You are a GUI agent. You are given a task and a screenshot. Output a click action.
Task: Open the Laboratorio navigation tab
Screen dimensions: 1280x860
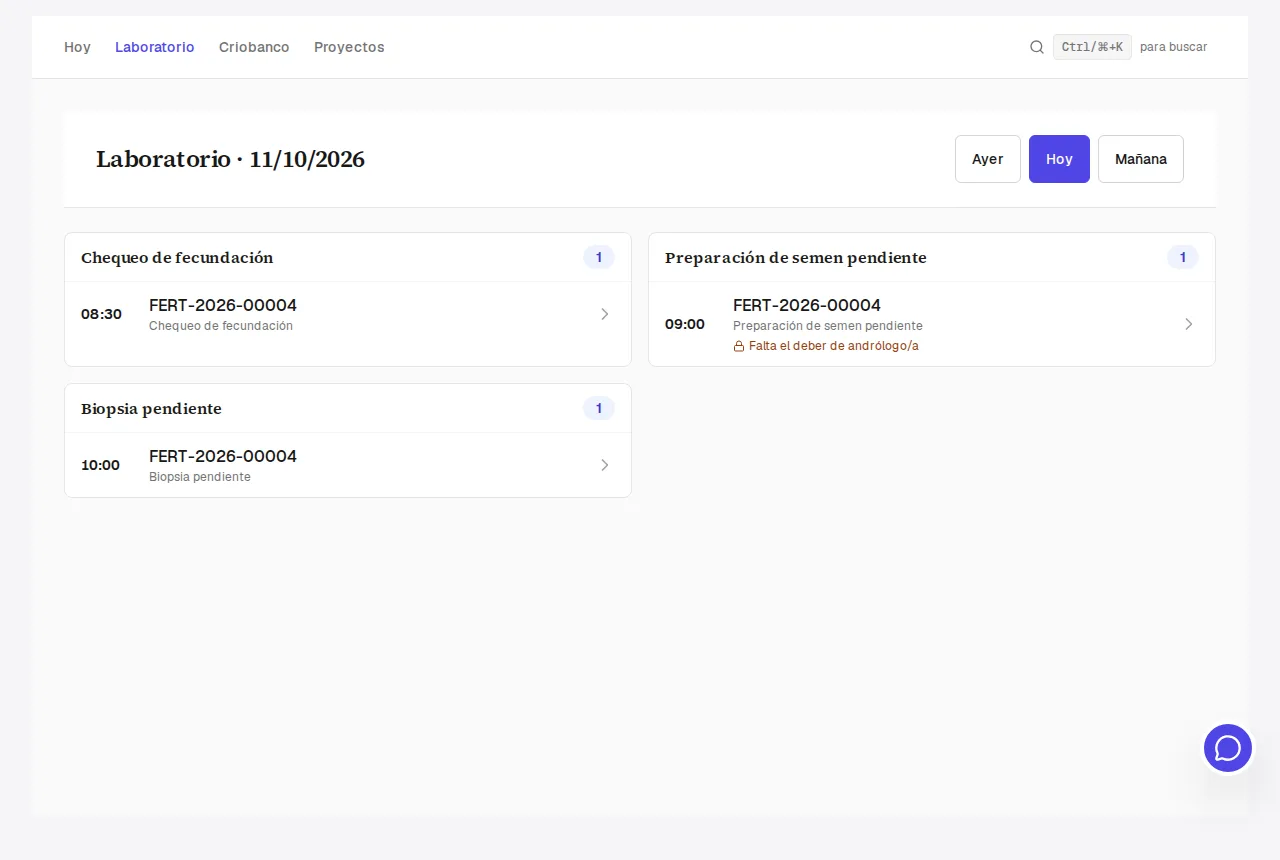point(155,47)
